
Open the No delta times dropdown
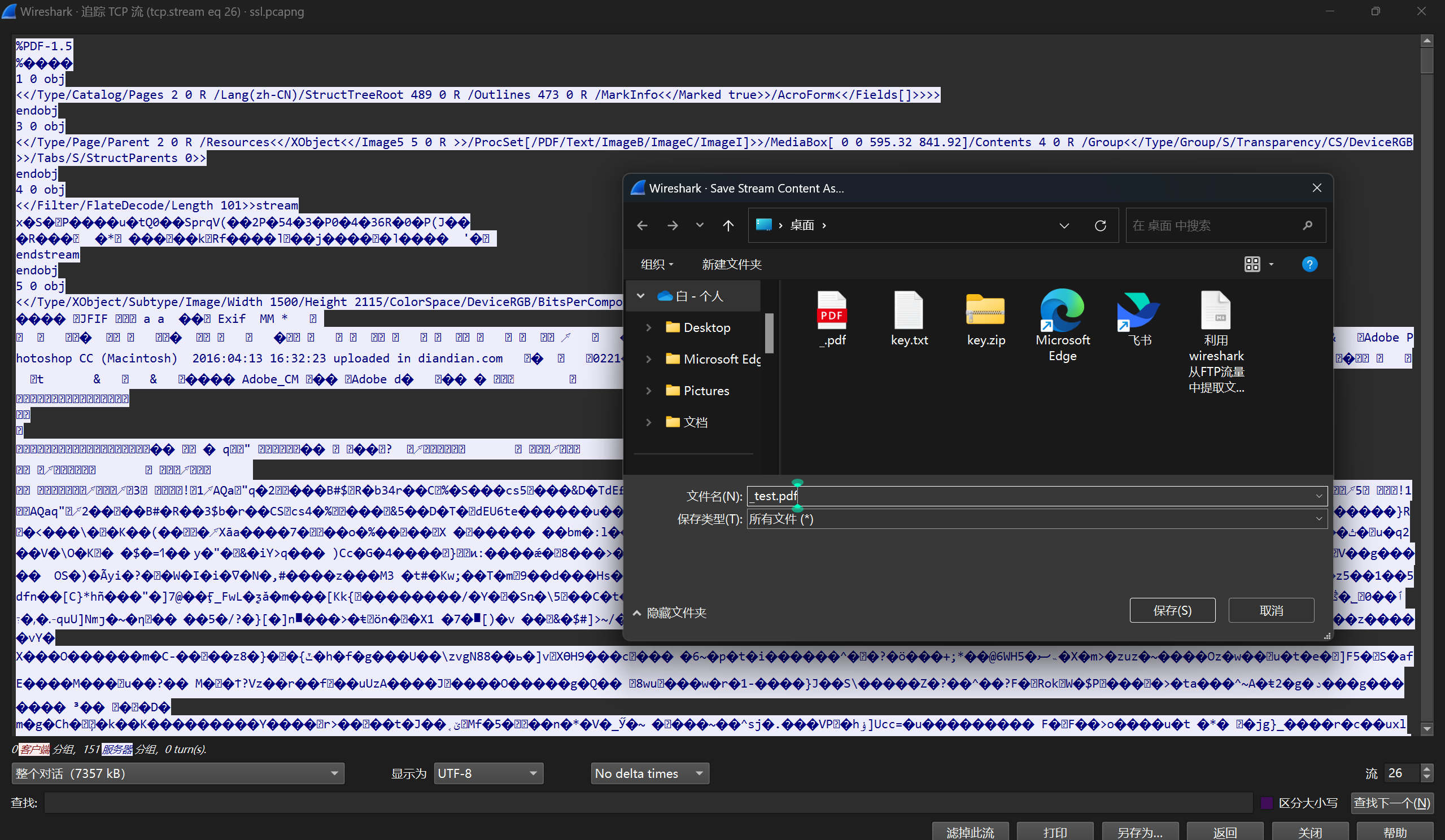coord(650,773)
